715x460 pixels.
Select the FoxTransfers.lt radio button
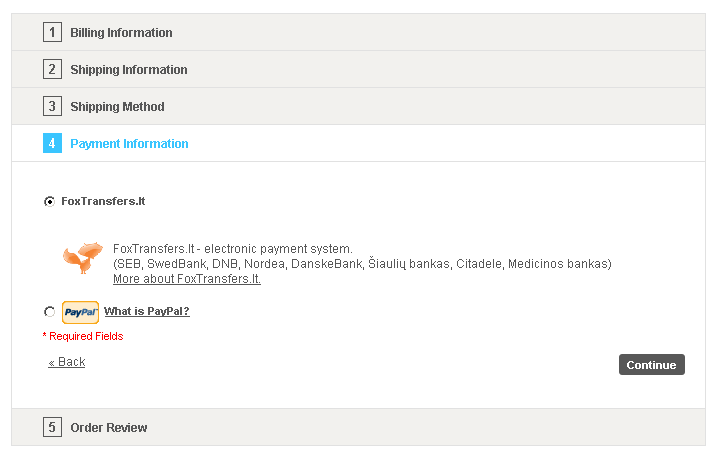pyautogui.click(x=49, y=201)
